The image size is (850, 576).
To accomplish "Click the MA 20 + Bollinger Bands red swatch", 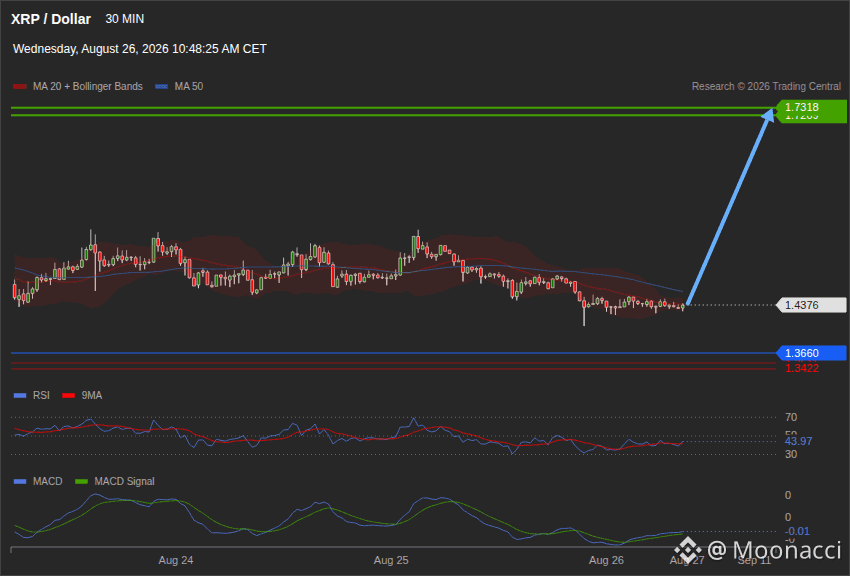I will (x=20, y=87).
